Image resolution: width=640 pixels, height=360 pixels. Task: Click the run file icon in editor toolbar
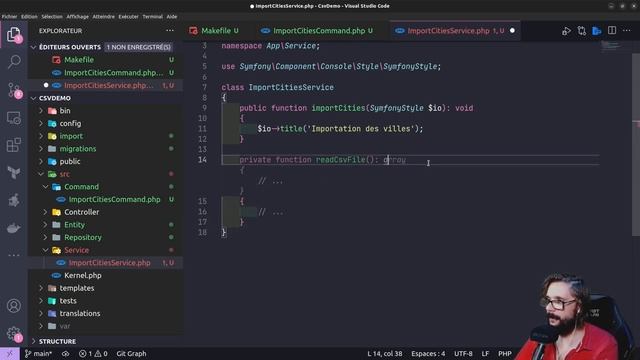click(x=566, y=31)
